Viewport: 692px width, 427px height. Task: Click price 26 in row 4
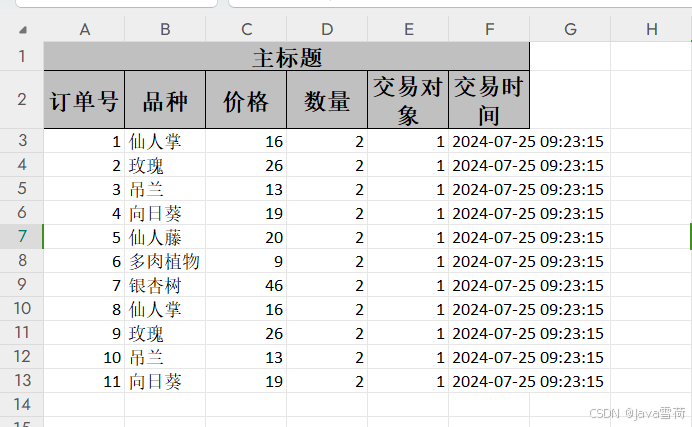point(246,165)
